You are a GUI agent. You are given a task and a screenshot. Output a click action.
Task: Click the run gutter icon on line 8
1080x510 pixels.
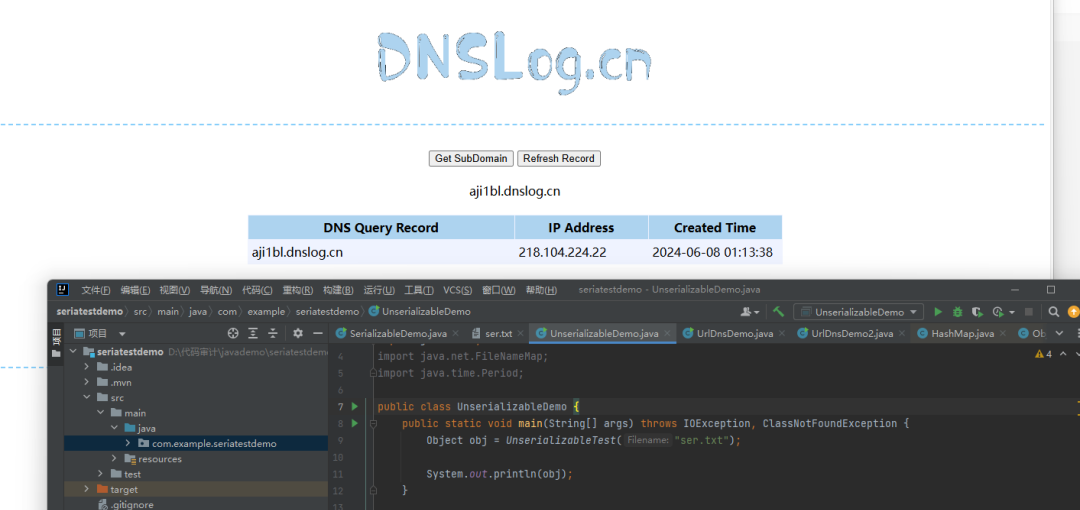pyautogui.click(x=355, y=423)
